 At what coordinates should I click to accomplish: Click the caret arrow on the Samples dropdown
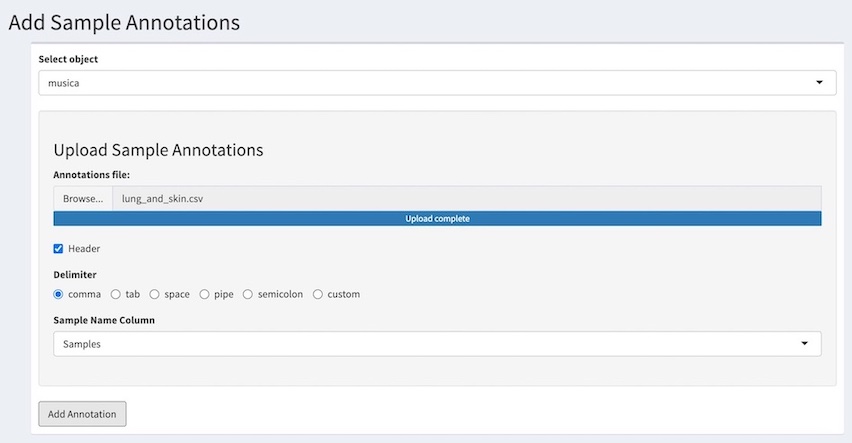804,344
